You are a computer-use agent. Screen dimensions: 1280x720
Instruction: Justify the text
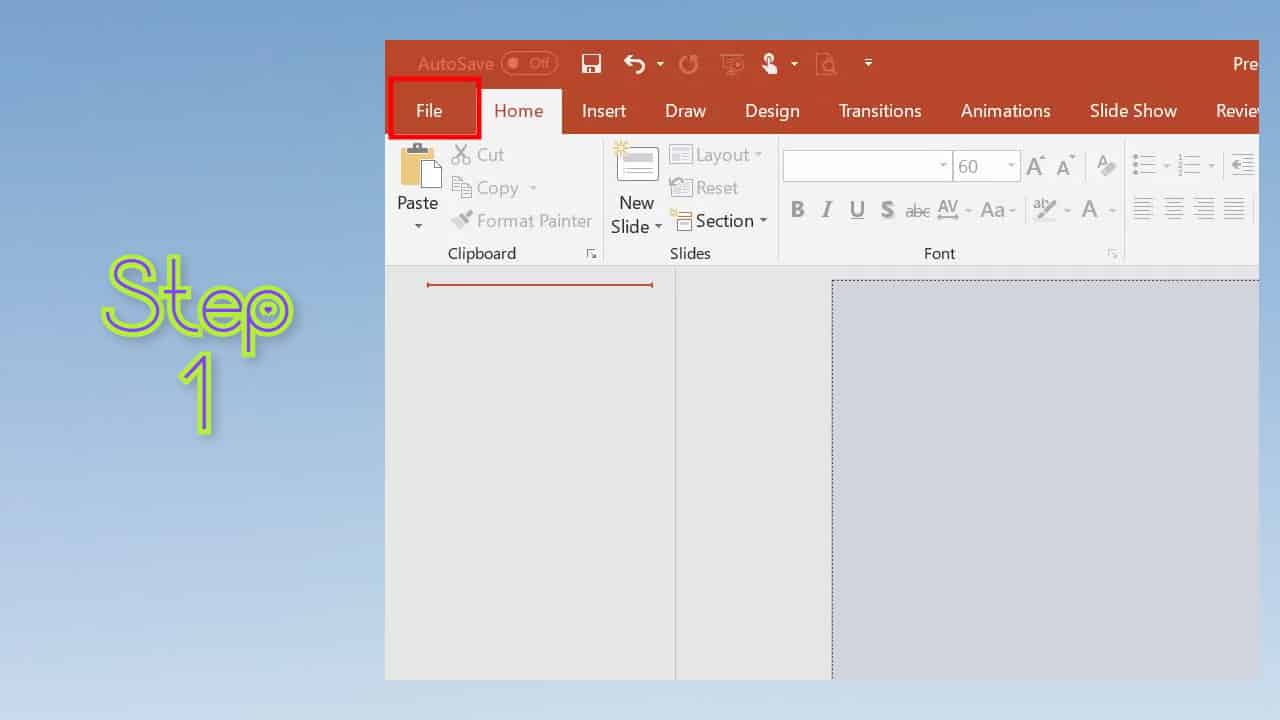1234,209
